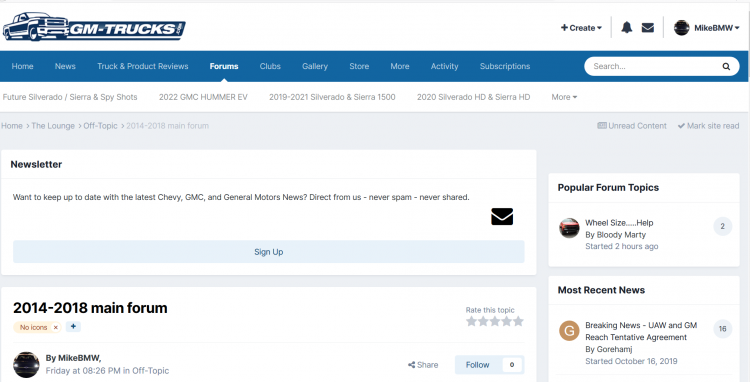Follow this topic
Viewport: 750px width, 382px height.
[477, 365]
